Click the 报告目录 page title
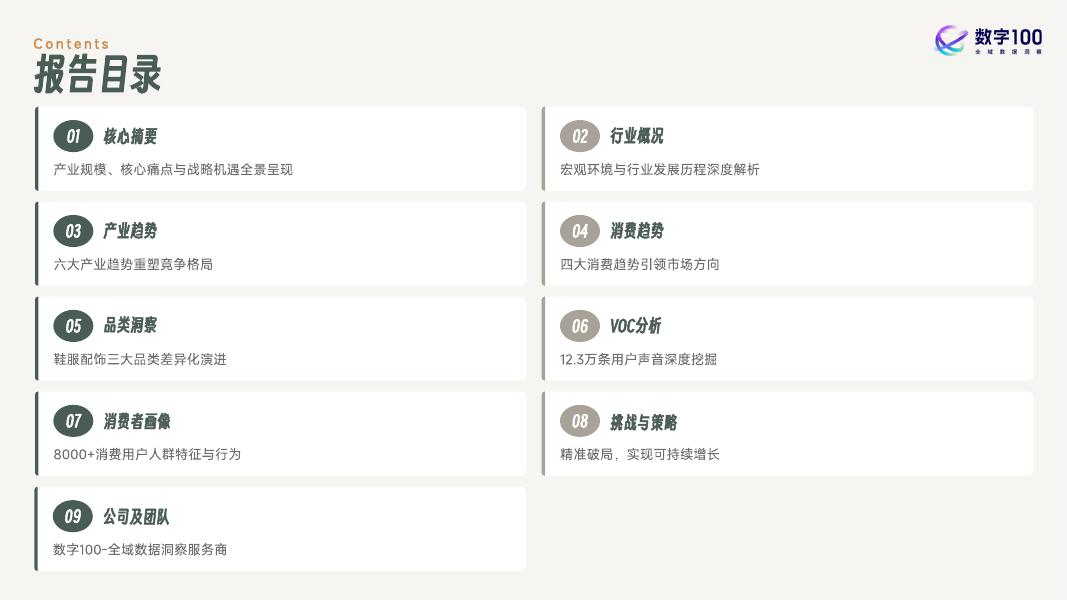 point(97,75)
